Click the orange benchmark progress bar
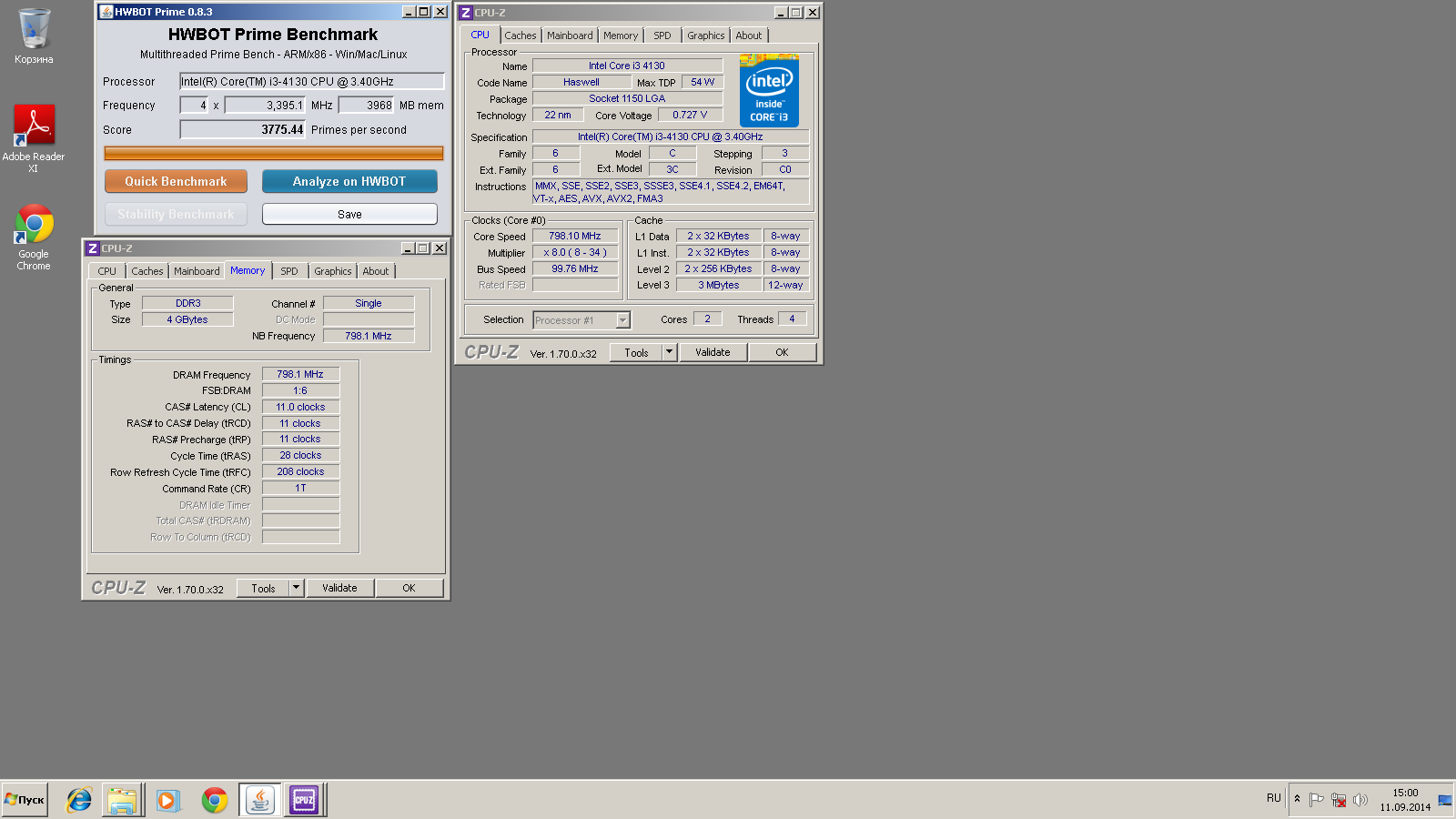Viewport: 1456px width, 819px height. pyautogui.click(x=274, y=154)
